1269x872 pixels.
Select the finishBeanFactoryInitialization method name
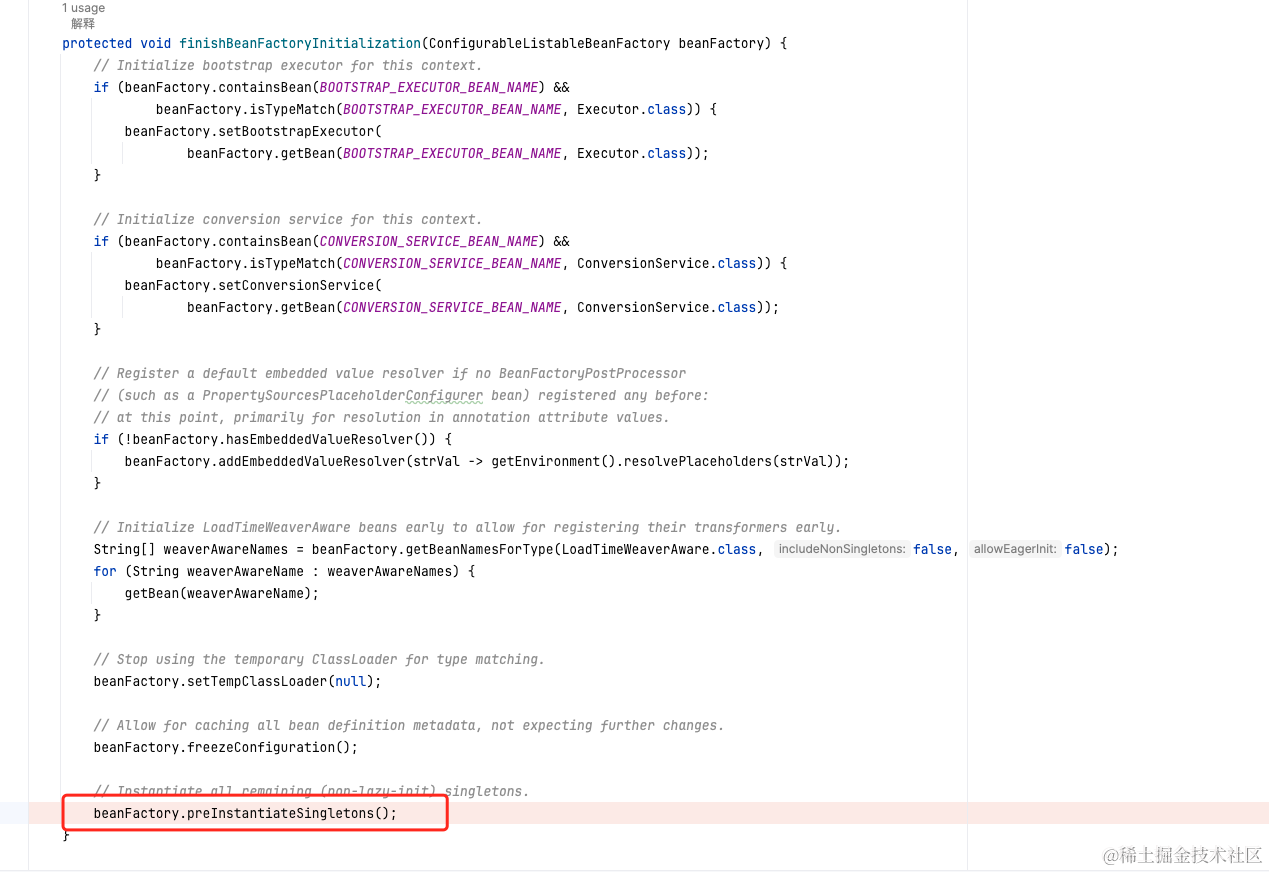(x=300, y=43)
